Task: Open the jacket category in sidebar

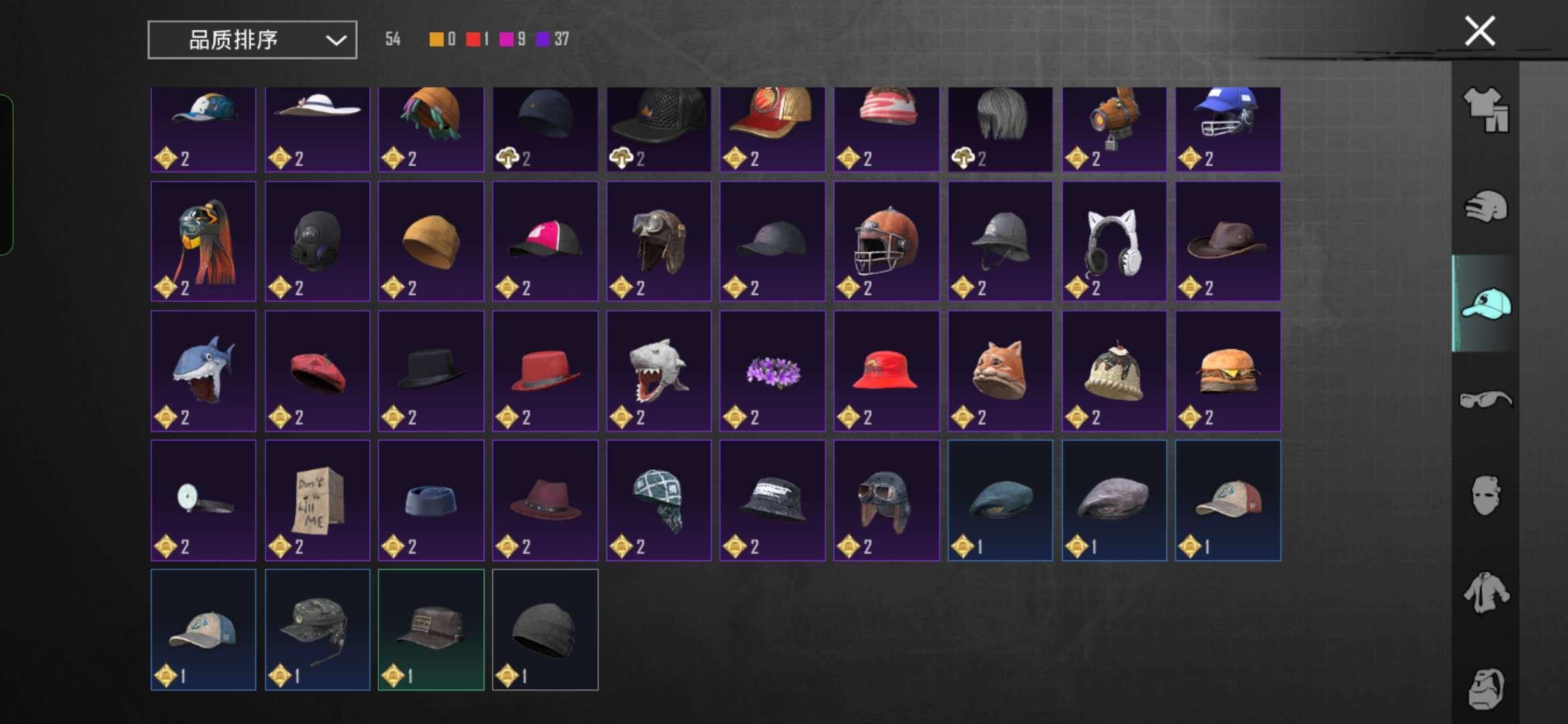Action: [1486, 593]
